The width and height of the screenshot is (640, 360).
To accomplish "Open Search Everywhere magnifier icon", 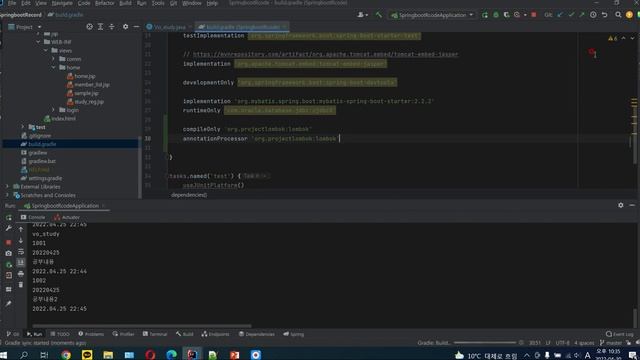I will coord(618,15).
